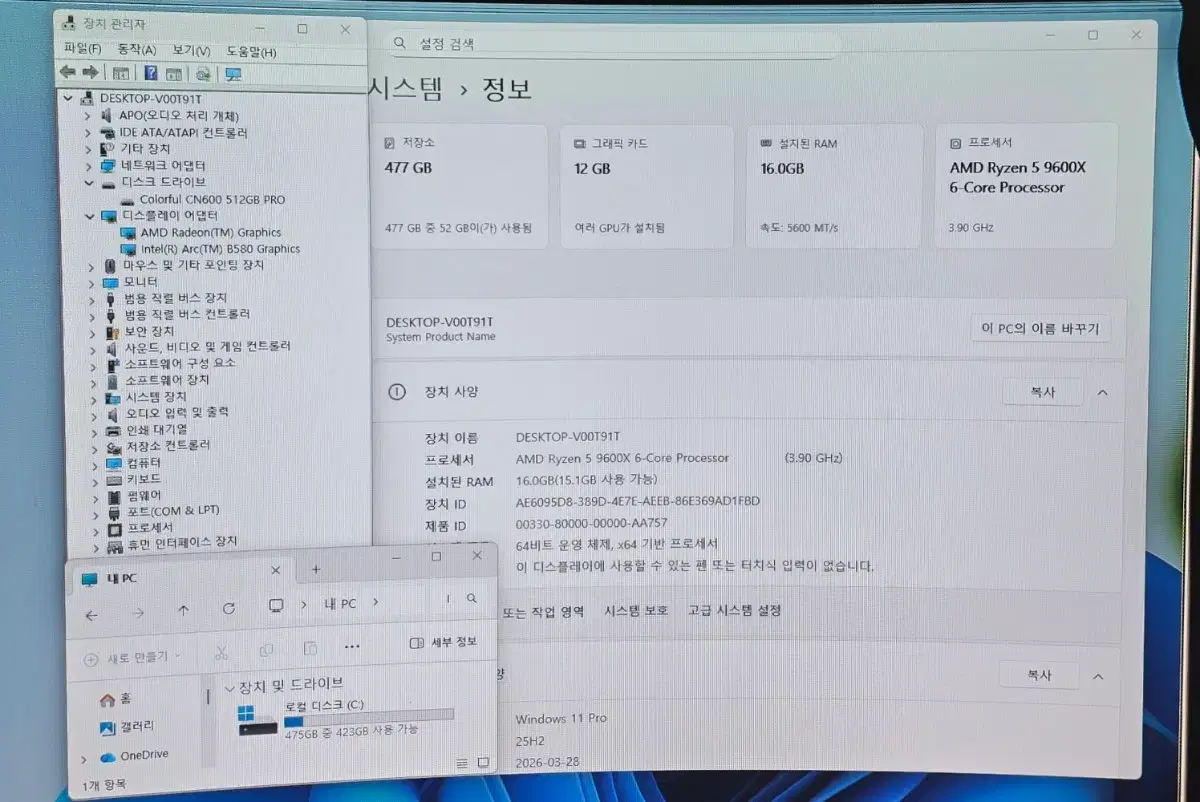Collapse the 장치 사양 section chevron in Settings
Screen dimensions: 1200x802
tap(1102, 393)
